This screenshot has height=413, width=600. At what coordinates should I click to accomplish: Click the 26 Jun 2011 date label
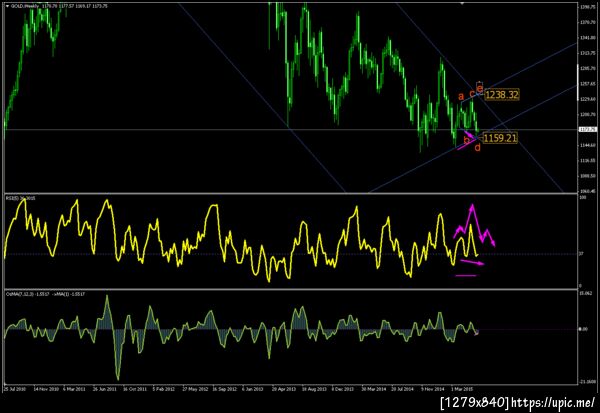104,389
